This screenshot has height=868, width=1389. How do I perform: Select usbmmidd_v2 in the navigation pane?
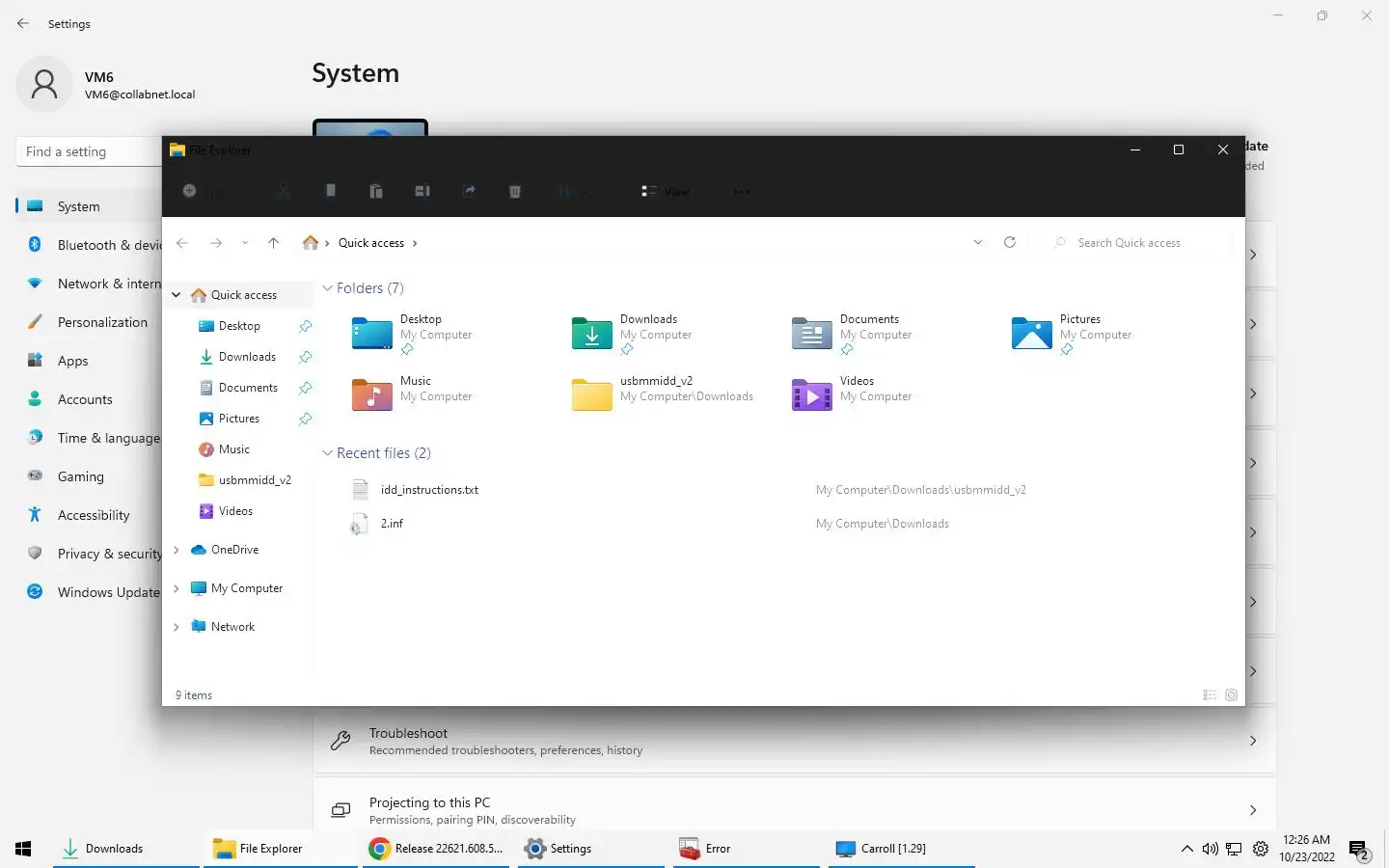[x=254, y=480]
